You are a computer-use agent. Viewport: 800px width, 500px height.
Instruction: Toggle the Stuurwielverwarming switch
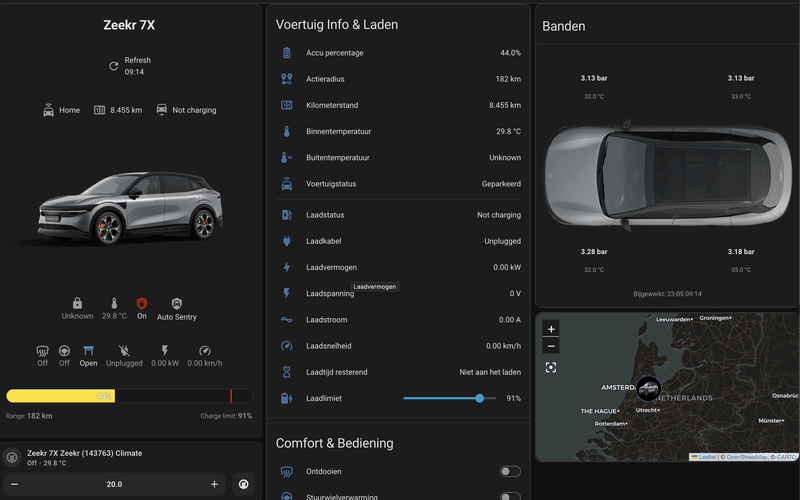pos(510,496)
